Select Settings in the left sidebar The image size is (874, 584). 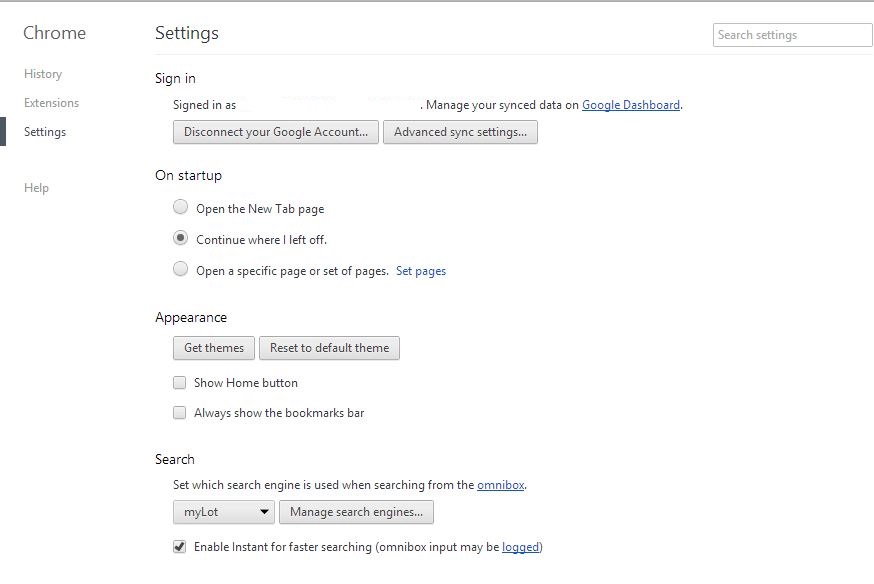pos(45,132)
